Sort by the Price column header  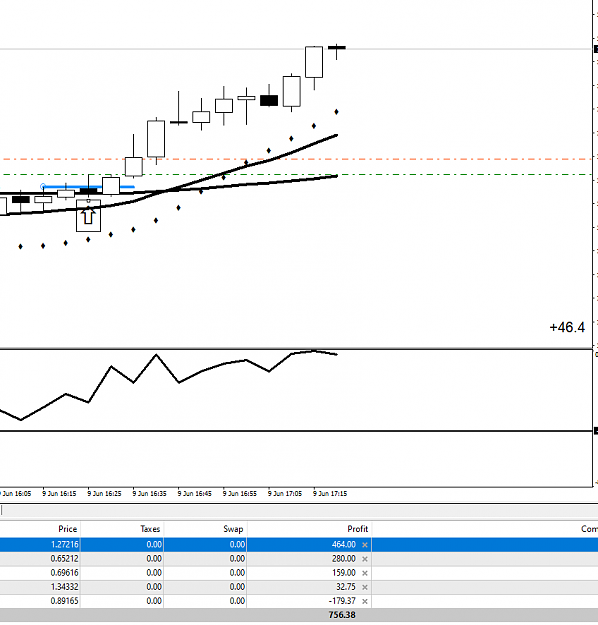tap(67, 529)
